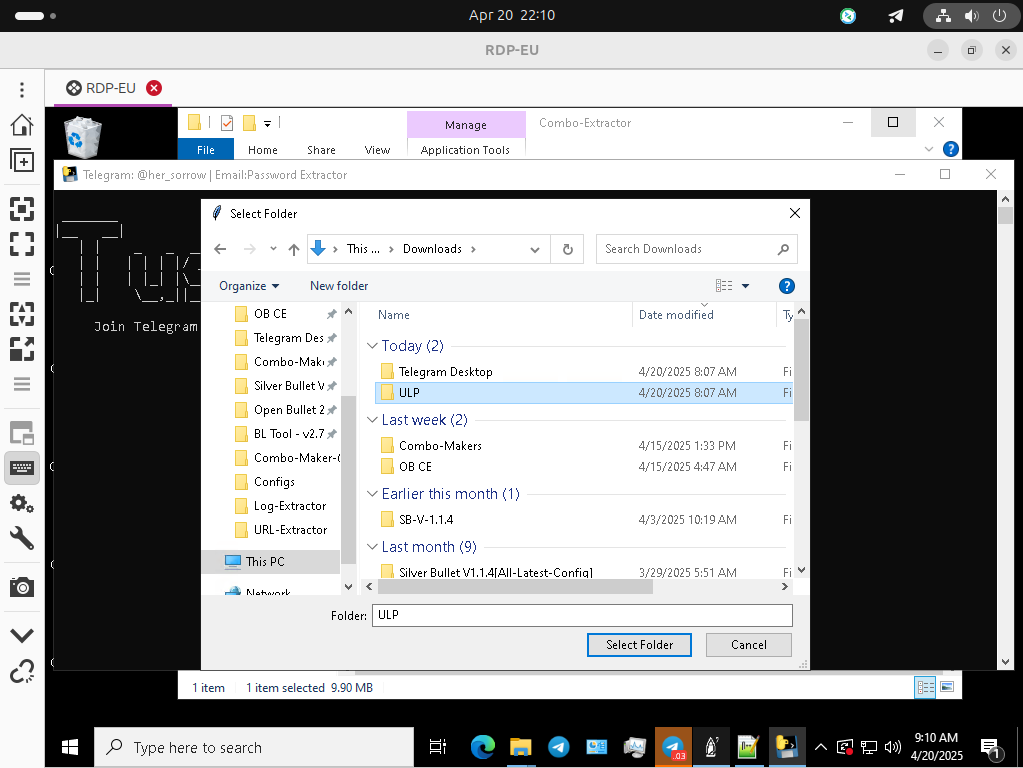Open Telegram from the Windows taskbar
Viewport: 1023px width, 768px height.
[x=559, y=747]
